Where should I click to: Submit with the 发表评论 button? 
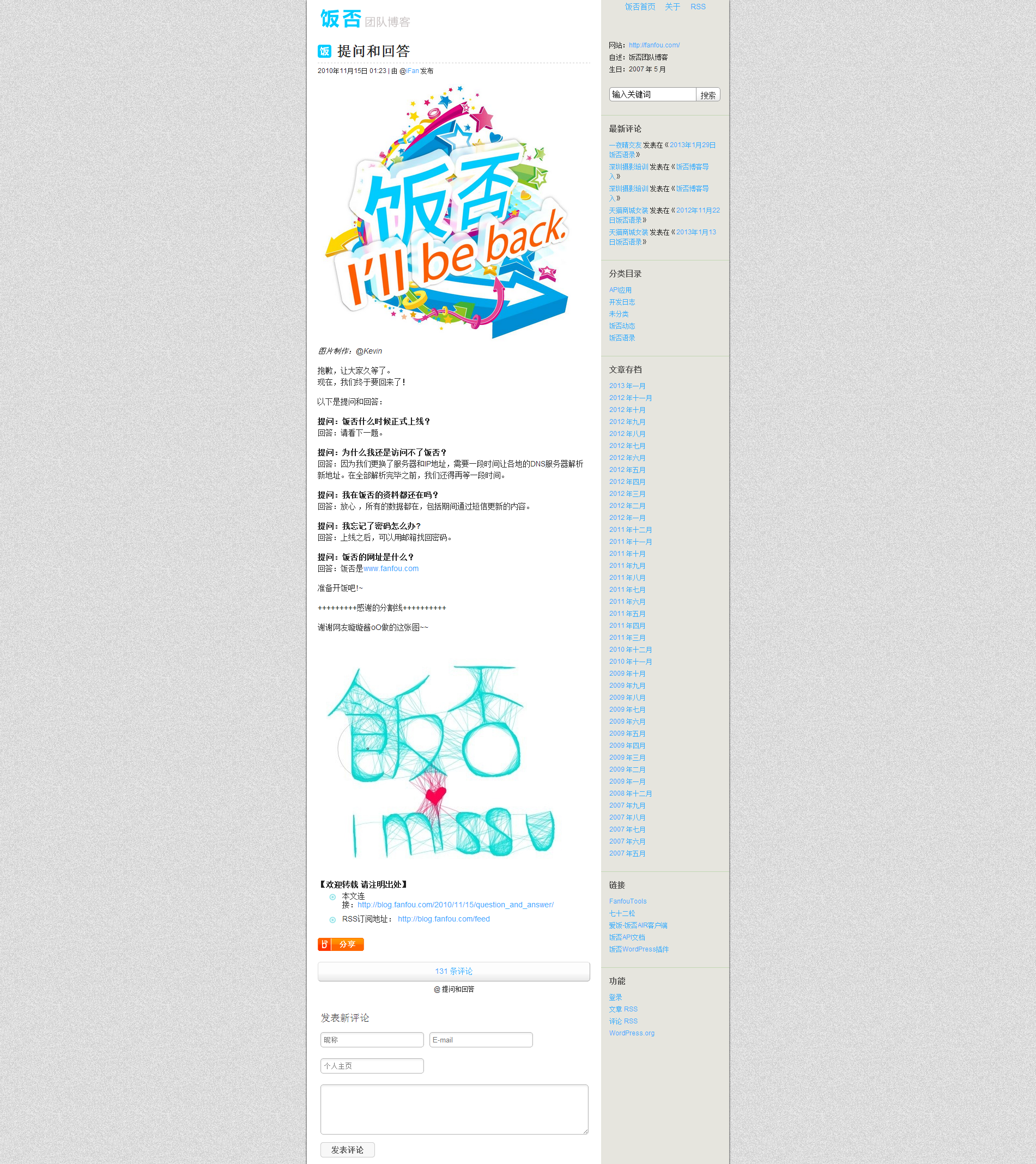point(347,1149)
